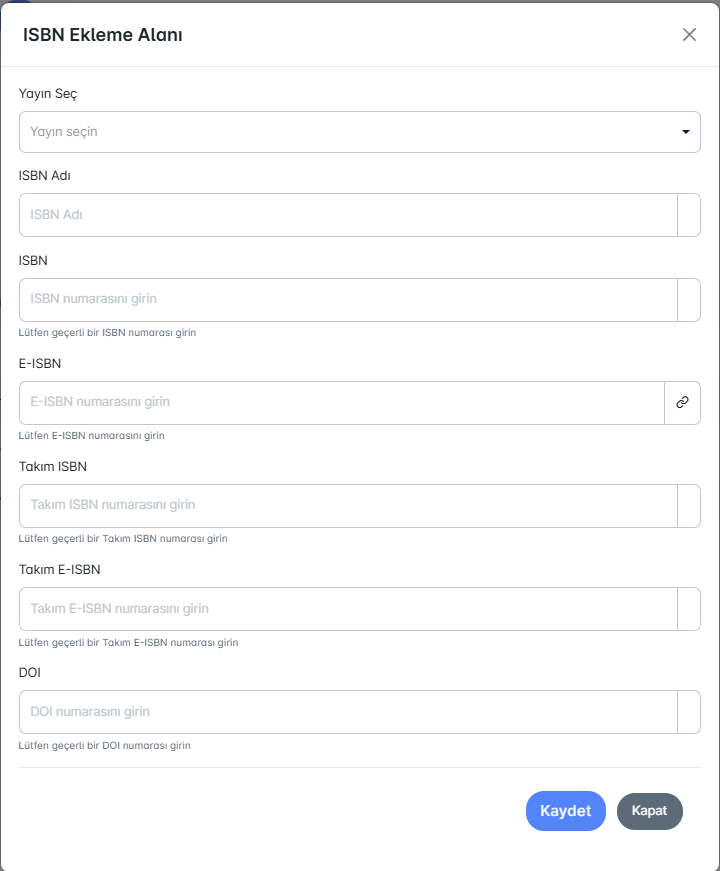
Task: Click the empty addon box beside the ISBN field
Action: 689,300
